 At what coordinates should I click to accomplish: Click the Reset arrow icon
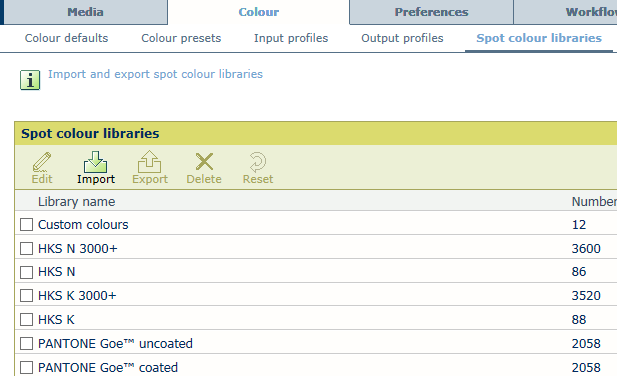tap(258, 162)
